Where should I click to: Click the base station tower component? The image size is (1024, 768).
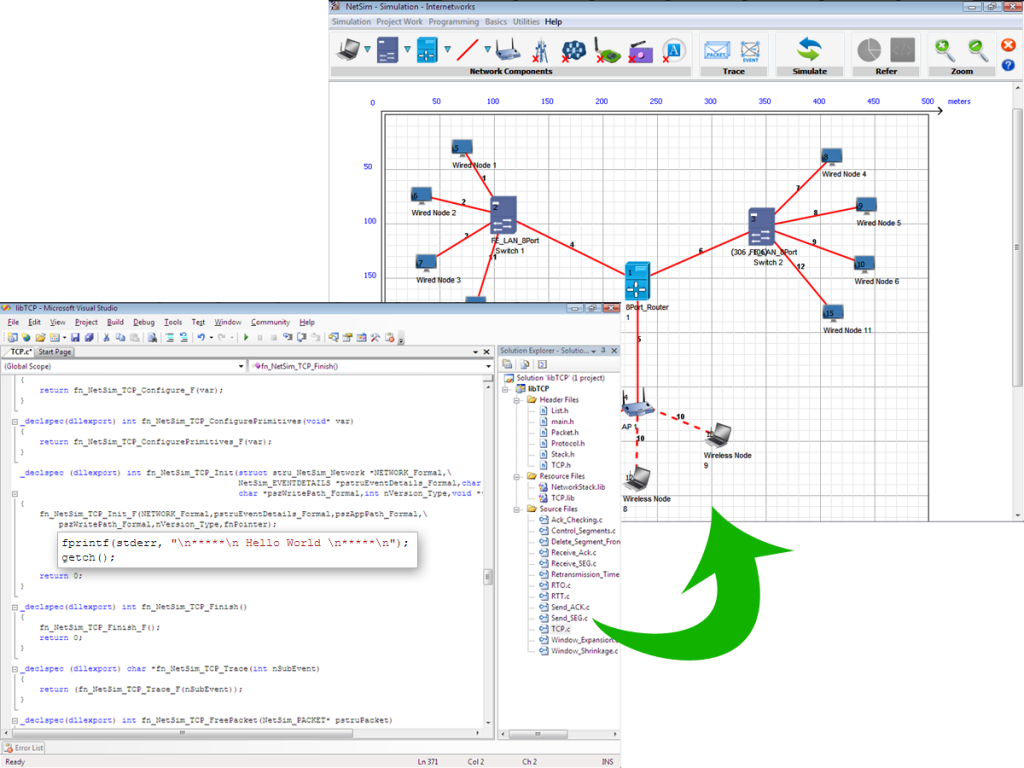(x=541, y=50)
